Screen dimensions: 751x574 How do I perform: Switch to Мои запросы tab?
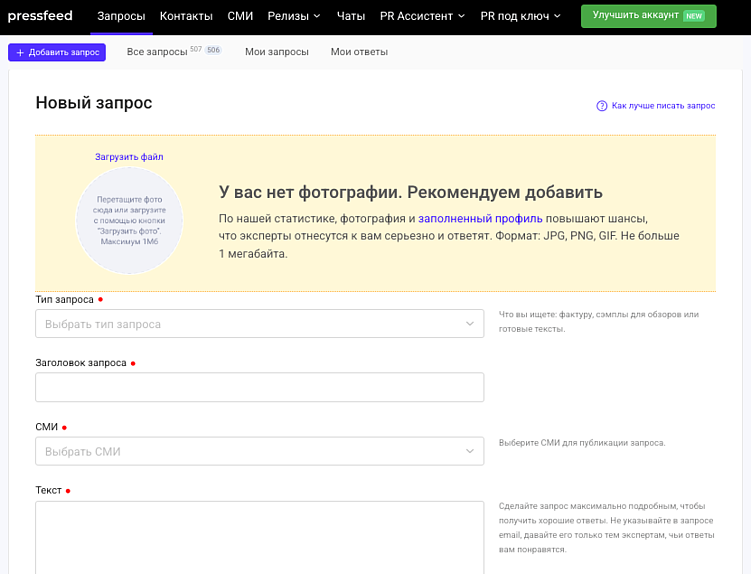[277, 52]
